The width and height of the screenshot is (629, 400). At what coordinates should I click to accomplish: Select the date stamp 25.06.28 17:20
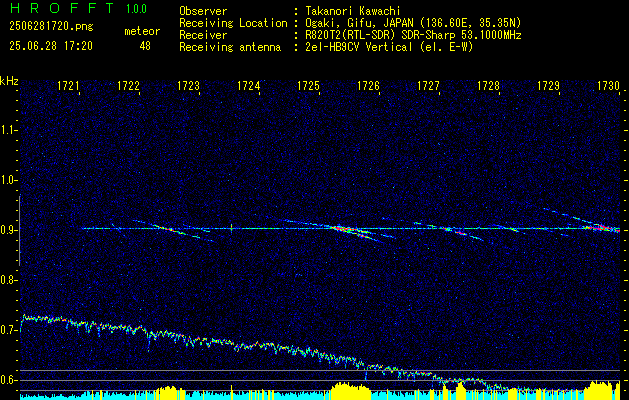[51, 46]
